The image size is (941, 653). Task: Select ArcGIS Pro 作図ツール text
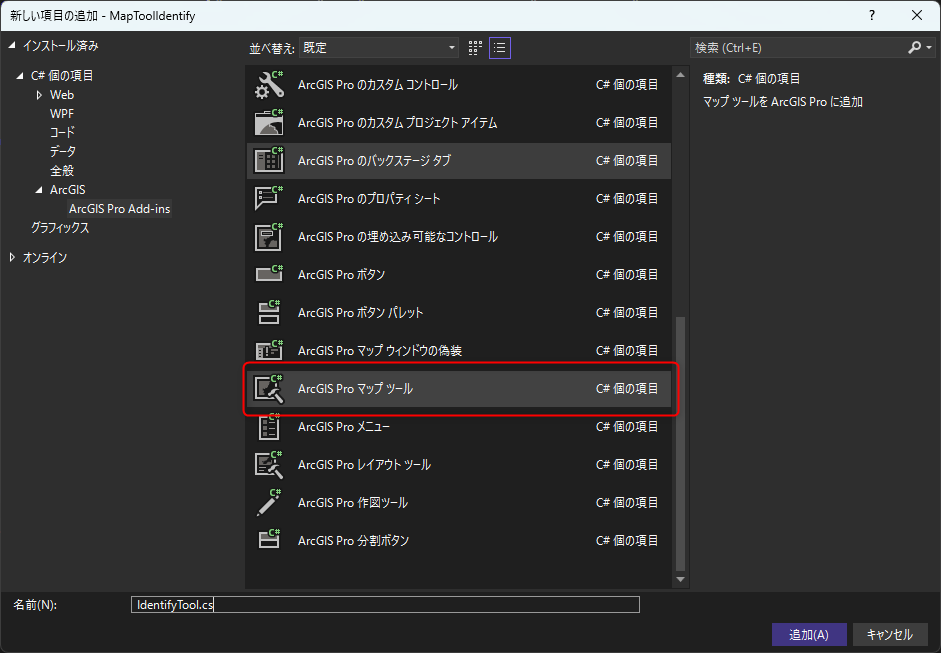(x=353, y=502)
